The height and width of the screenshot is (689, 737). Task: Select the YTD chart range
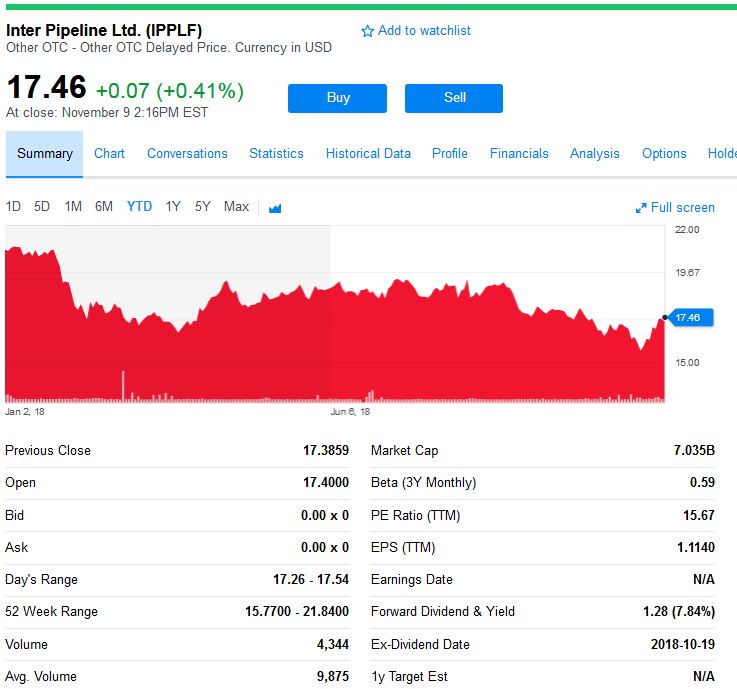[x=139, y=207]
